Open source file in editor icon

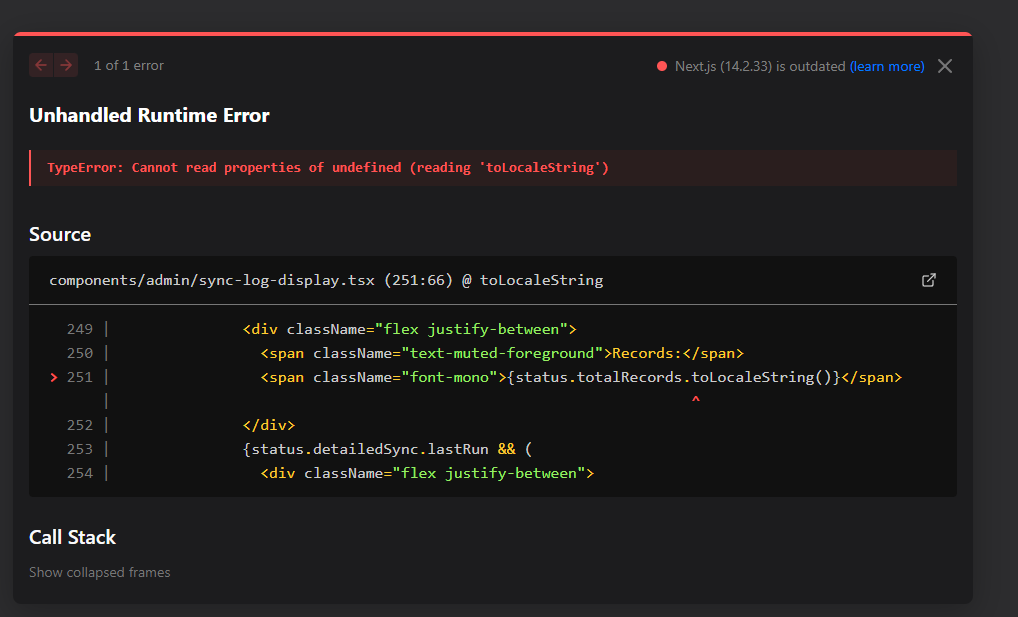[x=928, y=280]
